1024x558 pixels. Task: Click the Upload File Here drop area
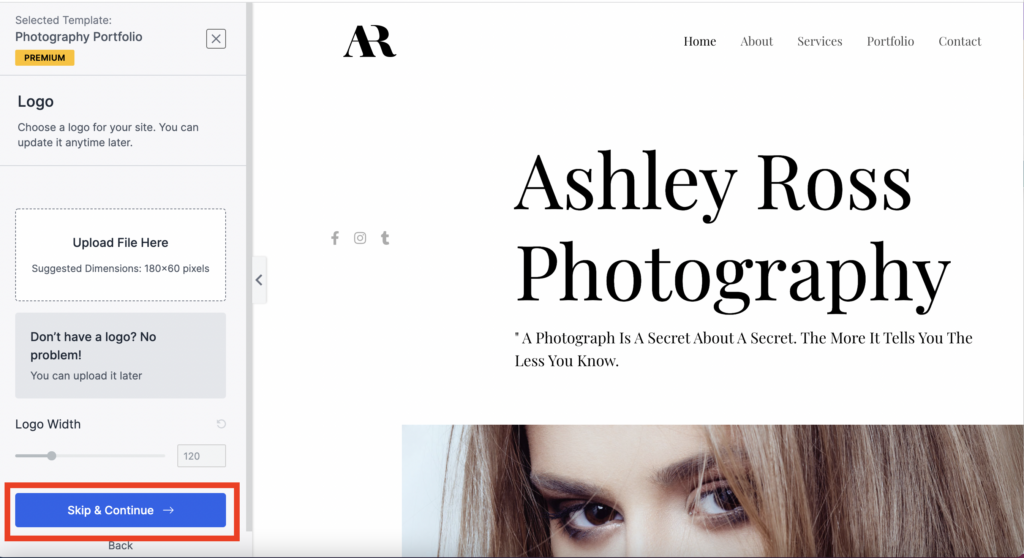pos(121,255)
